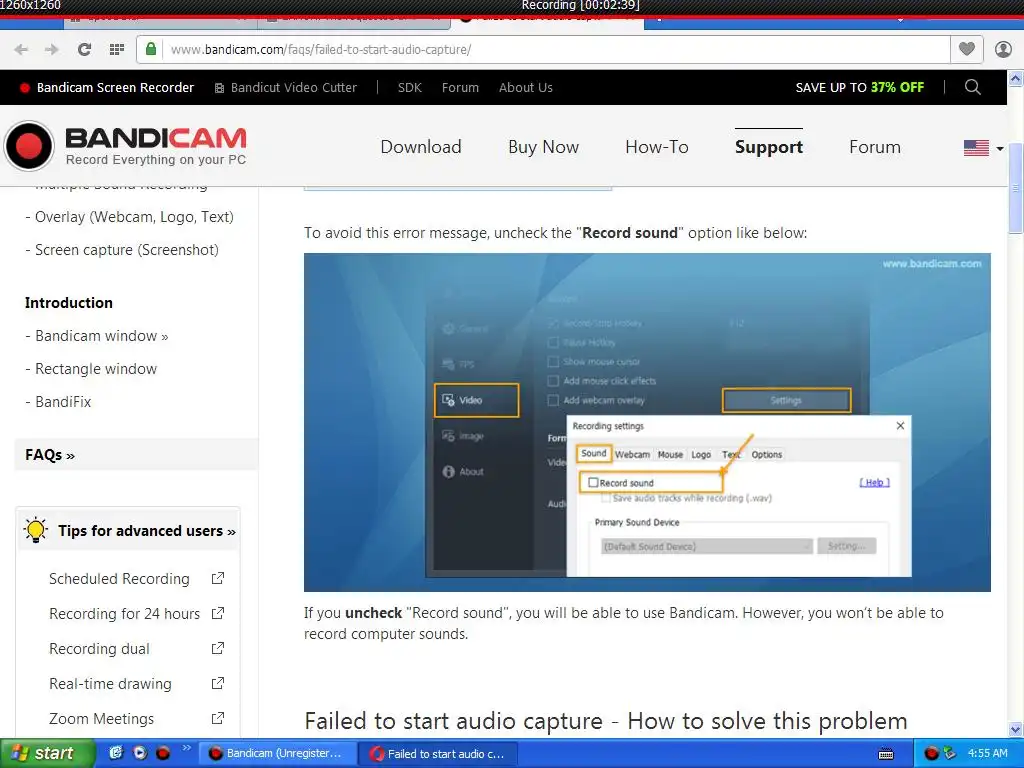This screenshot has width=1024, height=768.
Task: Reload the page with the refresh icon
Action: click(x=84, y=50)
